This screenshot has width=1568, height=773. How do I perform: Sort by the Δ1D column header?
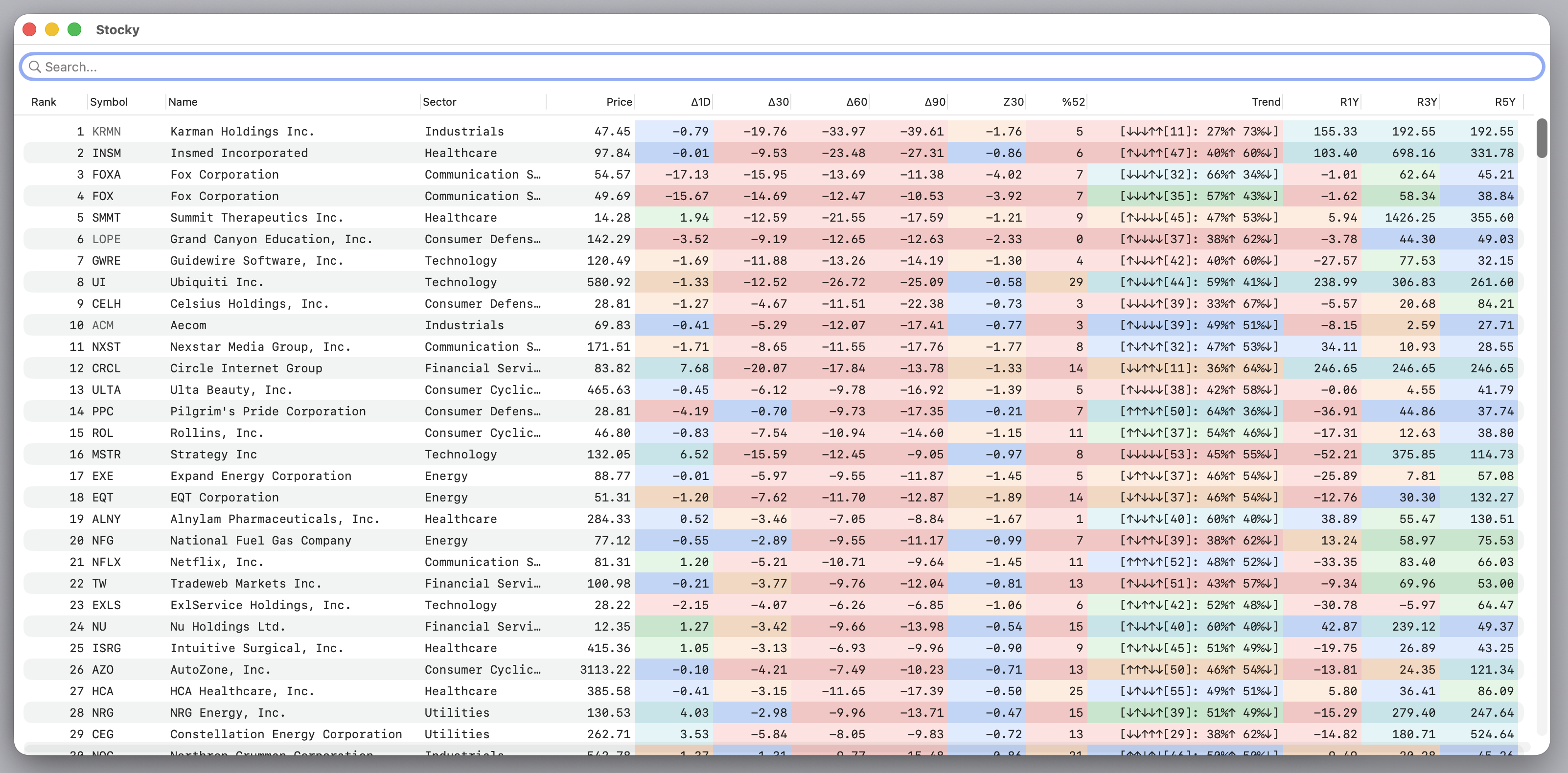(x=700, y=102)
